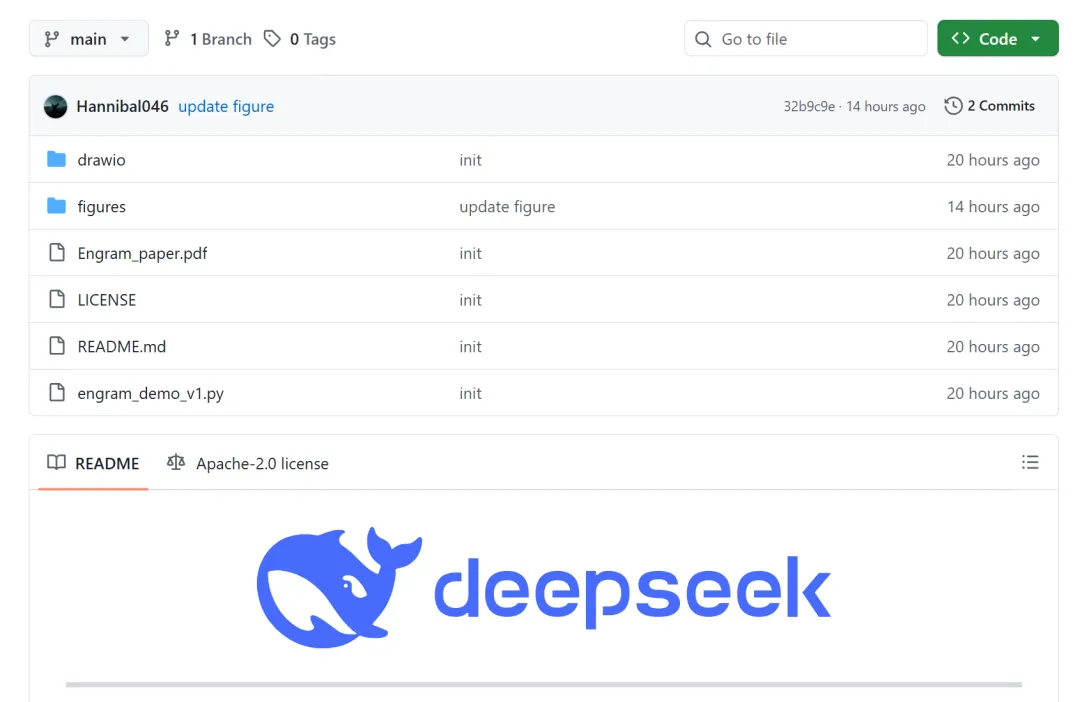Click the Engram_paper.pdf file icon
This screenshot has height=702, width=1080.
57,253
